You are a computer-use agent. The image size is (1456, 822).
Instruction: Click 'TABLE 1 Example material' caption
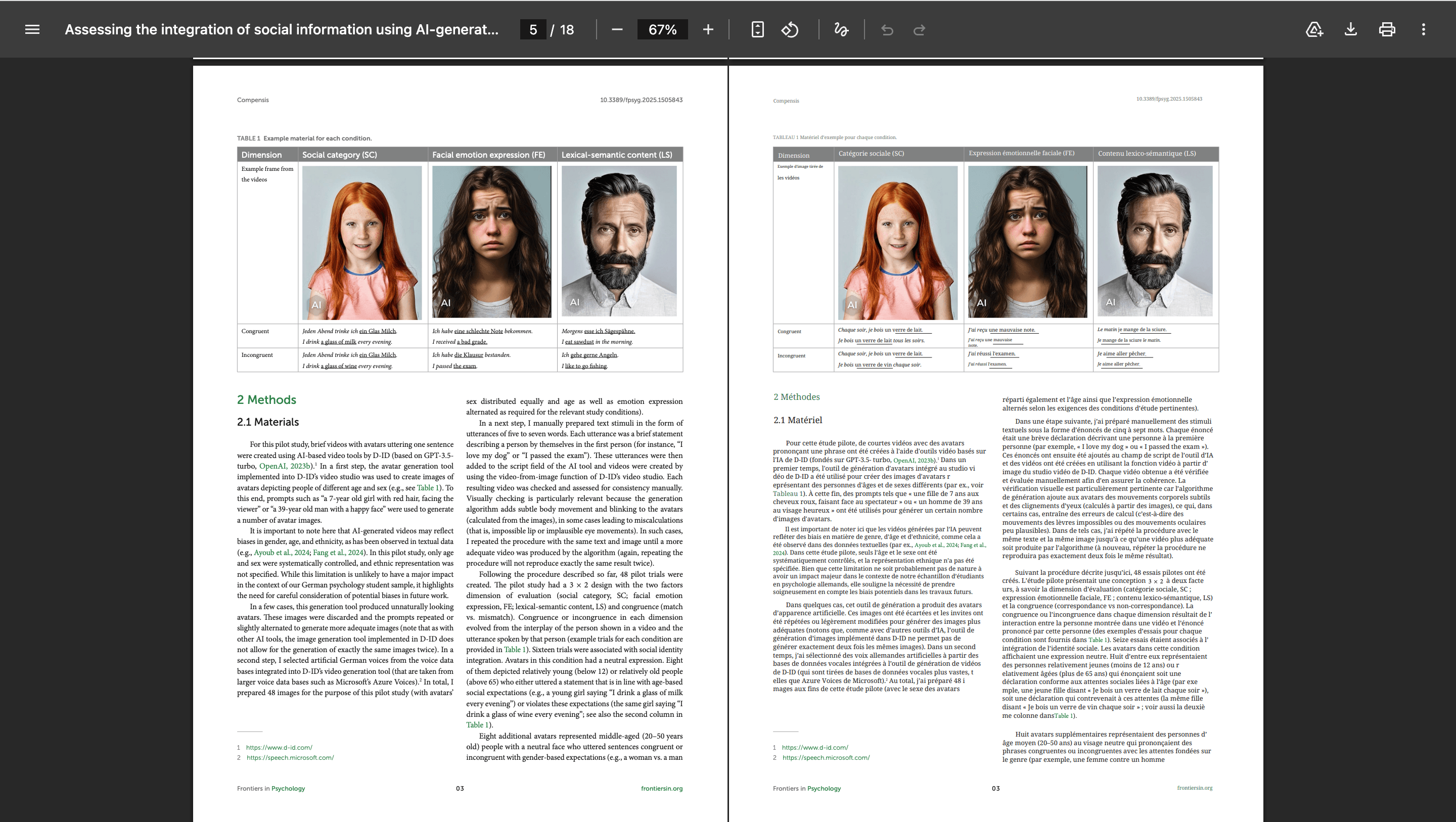pos(304,139)
